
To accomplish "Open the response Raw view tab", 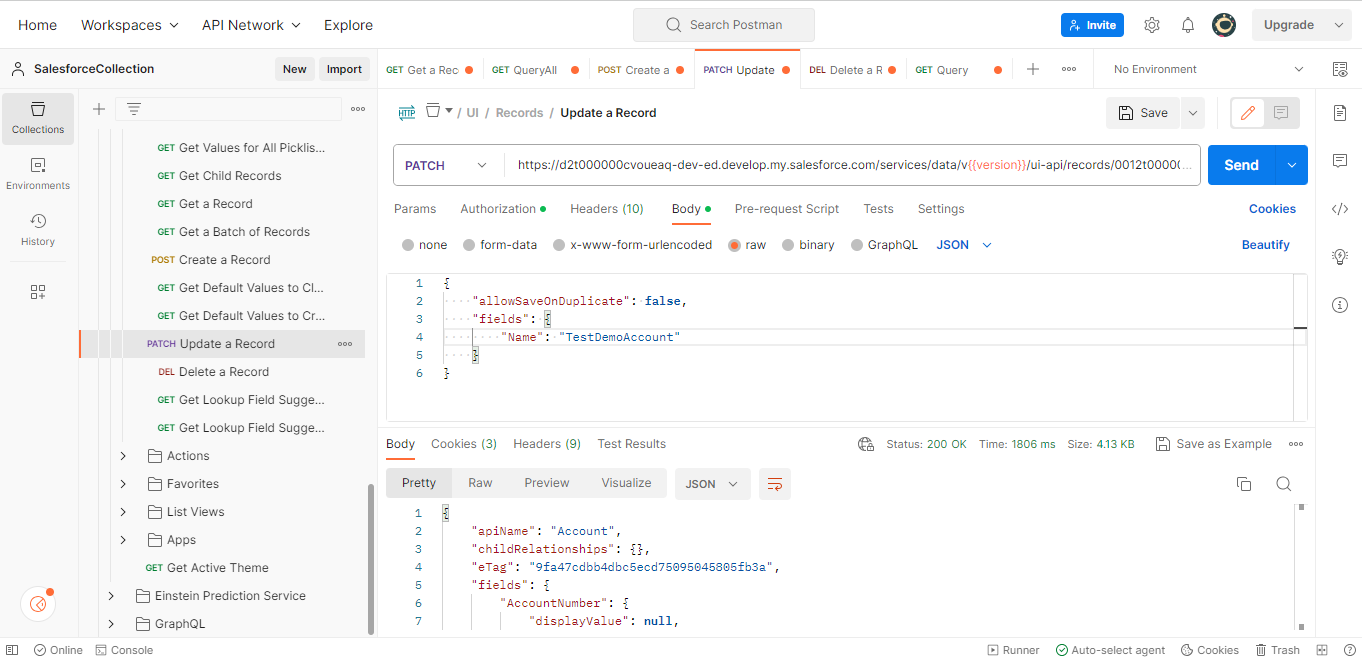I will pyautogui.click(x=480, y=483).
